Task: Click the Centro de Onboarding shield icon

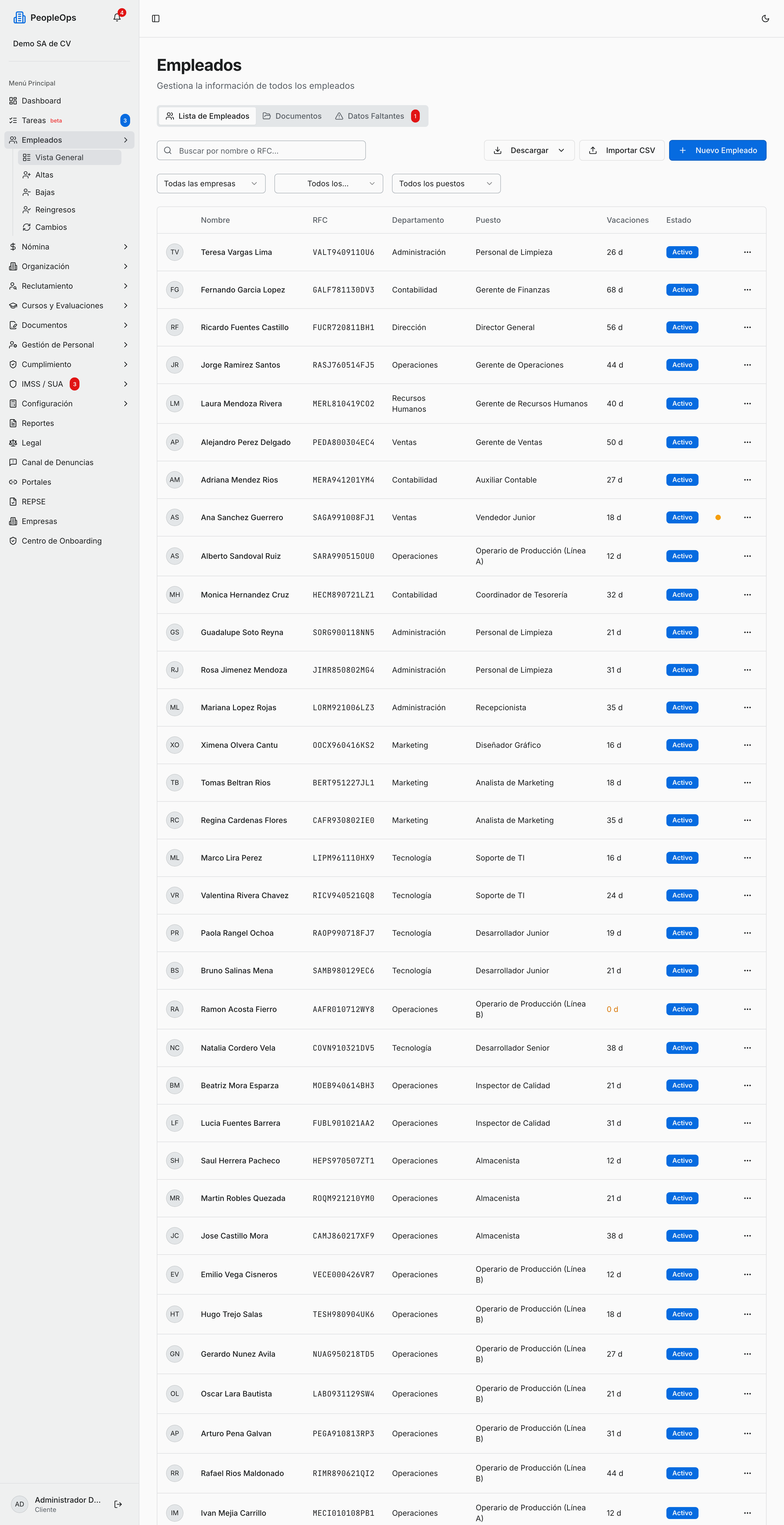Action: coord(13,541)
